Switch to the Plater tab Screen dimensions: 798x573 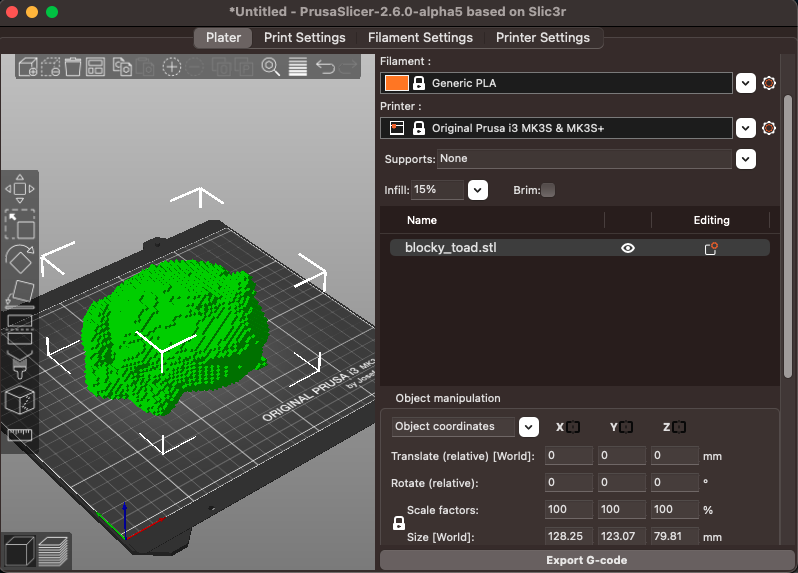click(223, 38)
